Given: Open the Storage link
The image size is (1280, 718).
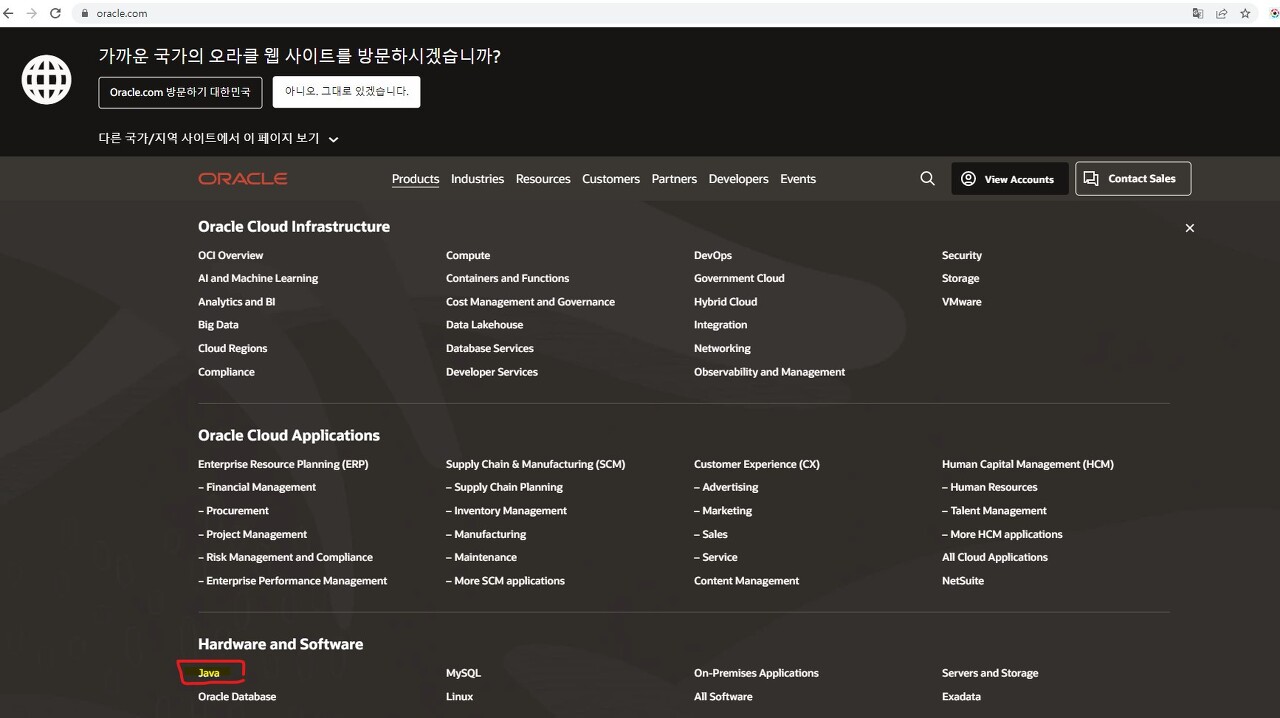Looking at the screenshot, I should click(960, 278).
